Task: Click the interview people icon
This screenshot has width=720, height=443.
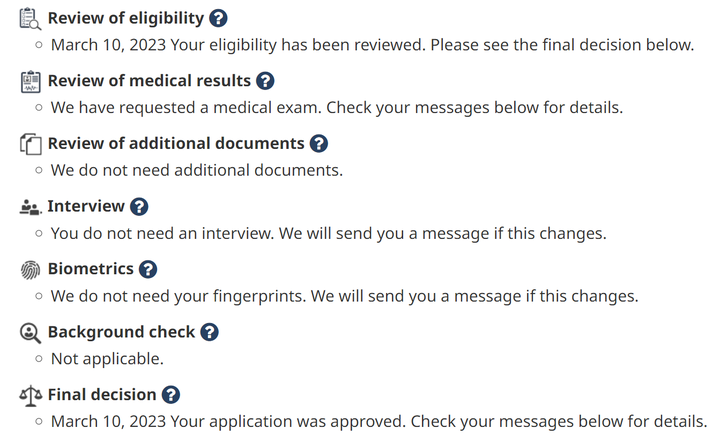Action: (x=31, y=207)
